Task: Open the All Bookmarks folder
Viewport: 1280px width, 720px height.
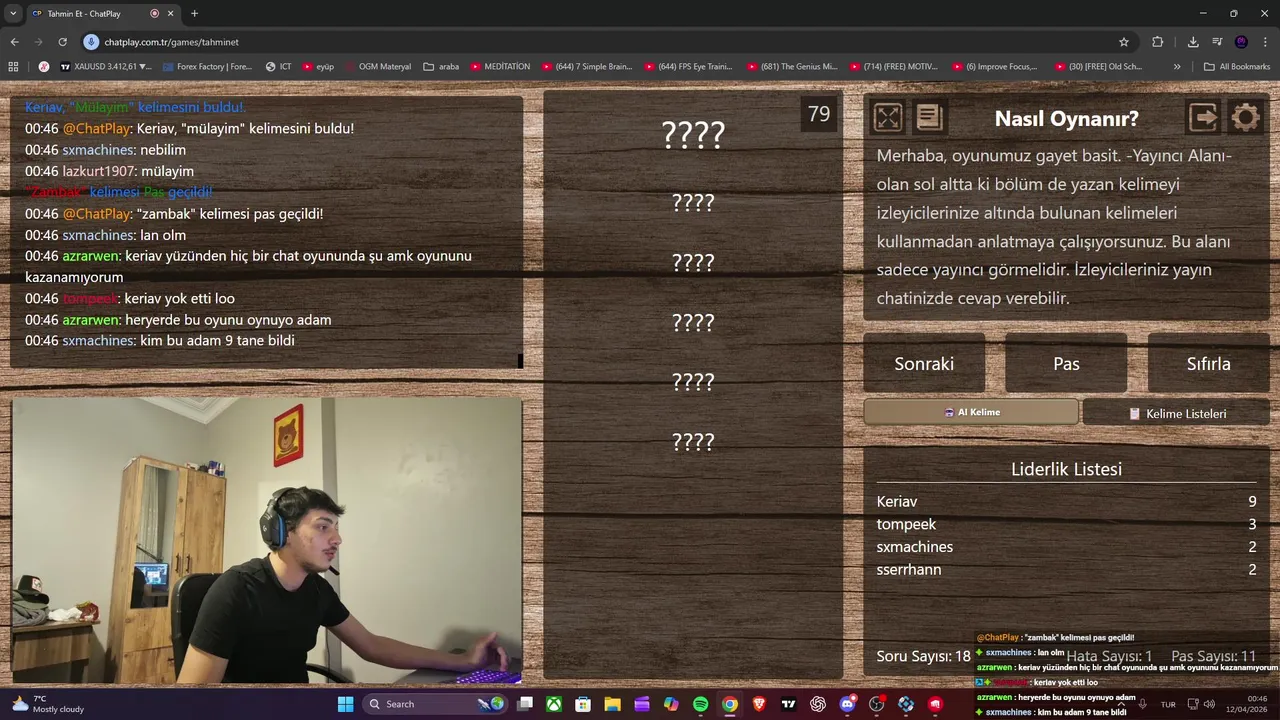Action: 1237,67
